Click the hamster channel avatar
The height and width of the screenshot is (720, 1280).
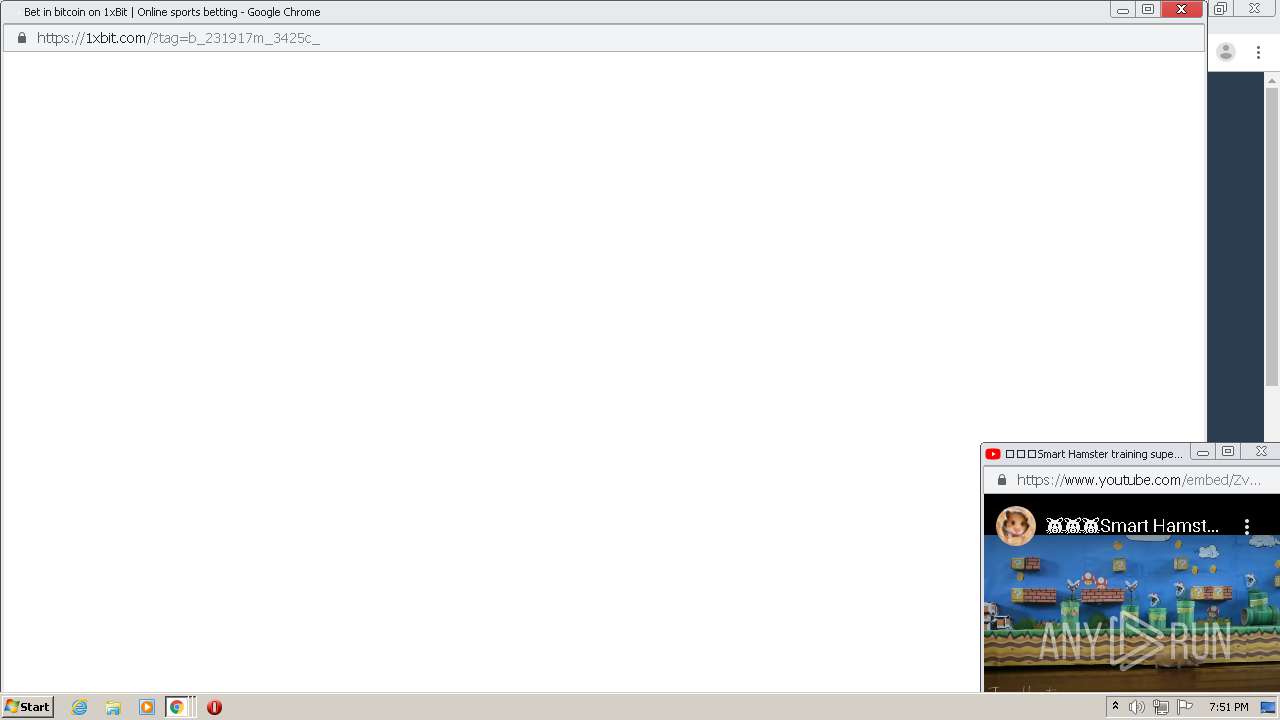(x=1016, y=526)
